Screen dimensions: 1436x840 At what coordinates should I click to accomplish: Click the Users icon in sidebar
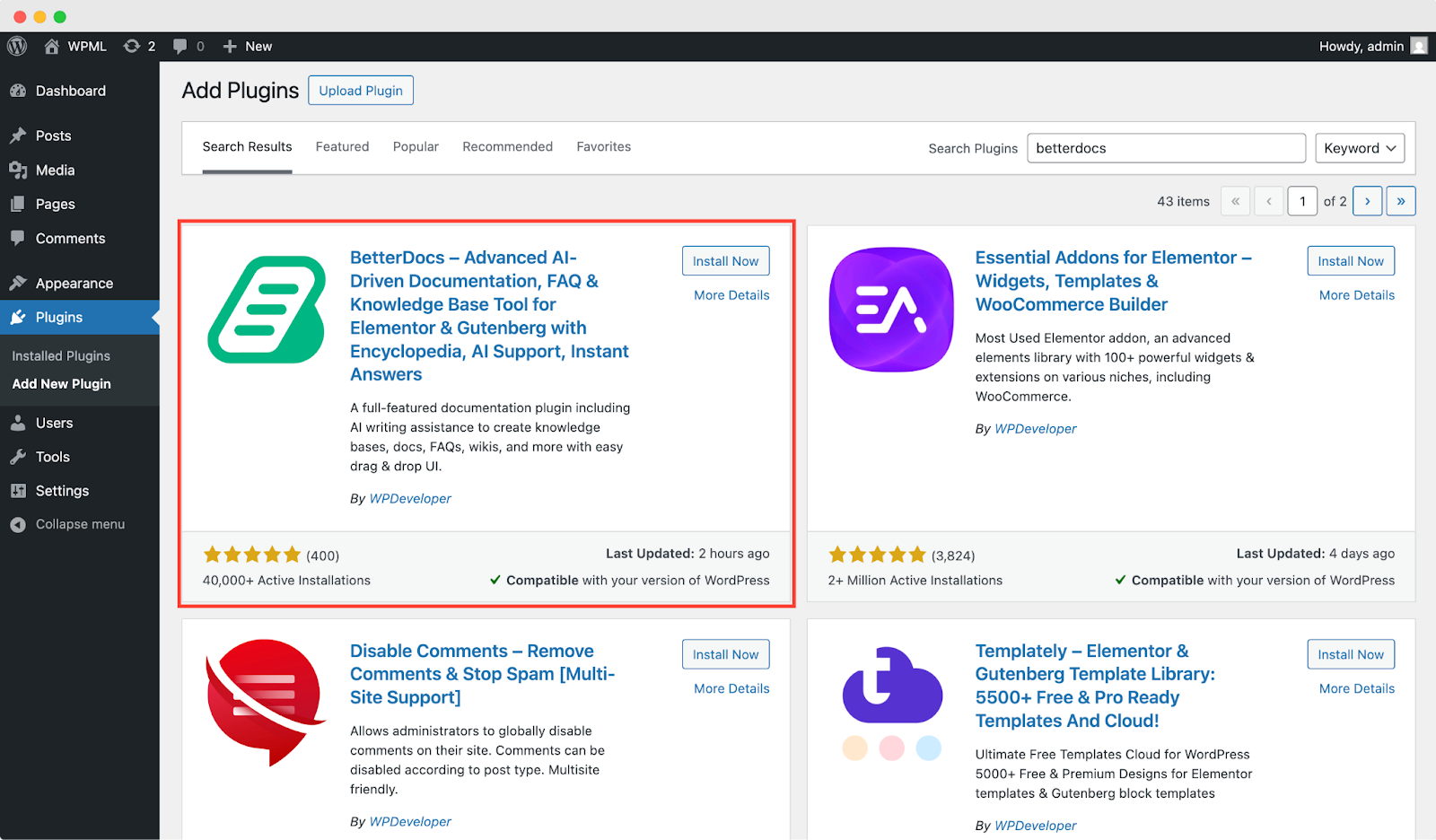[x=18, y=423]
